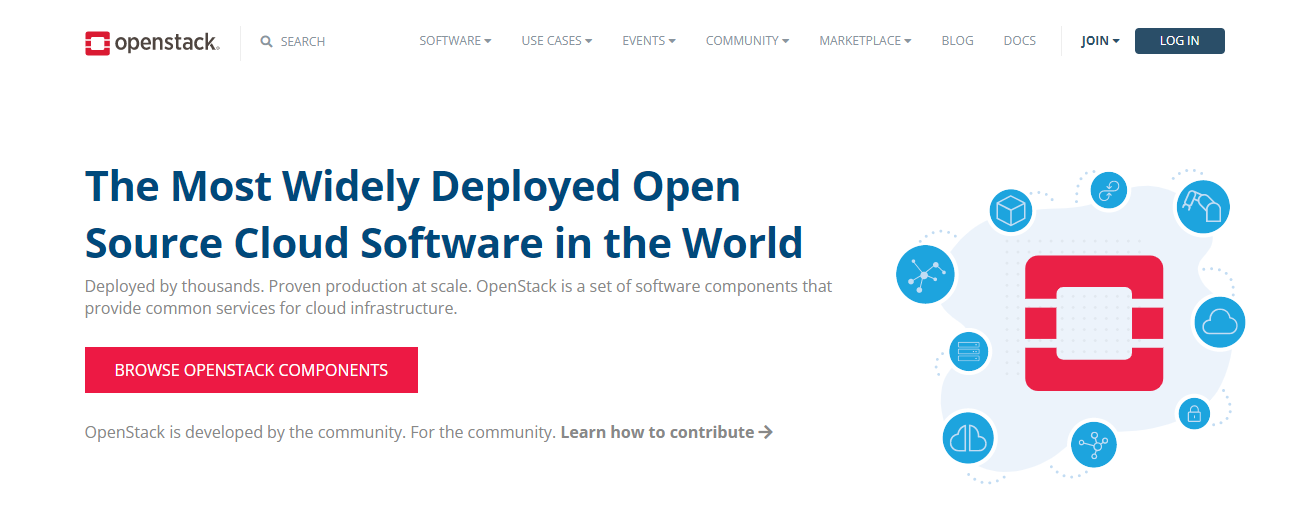Click the robotic arm icon in the illustration
1315x526 pixels.
(1202, 206)
